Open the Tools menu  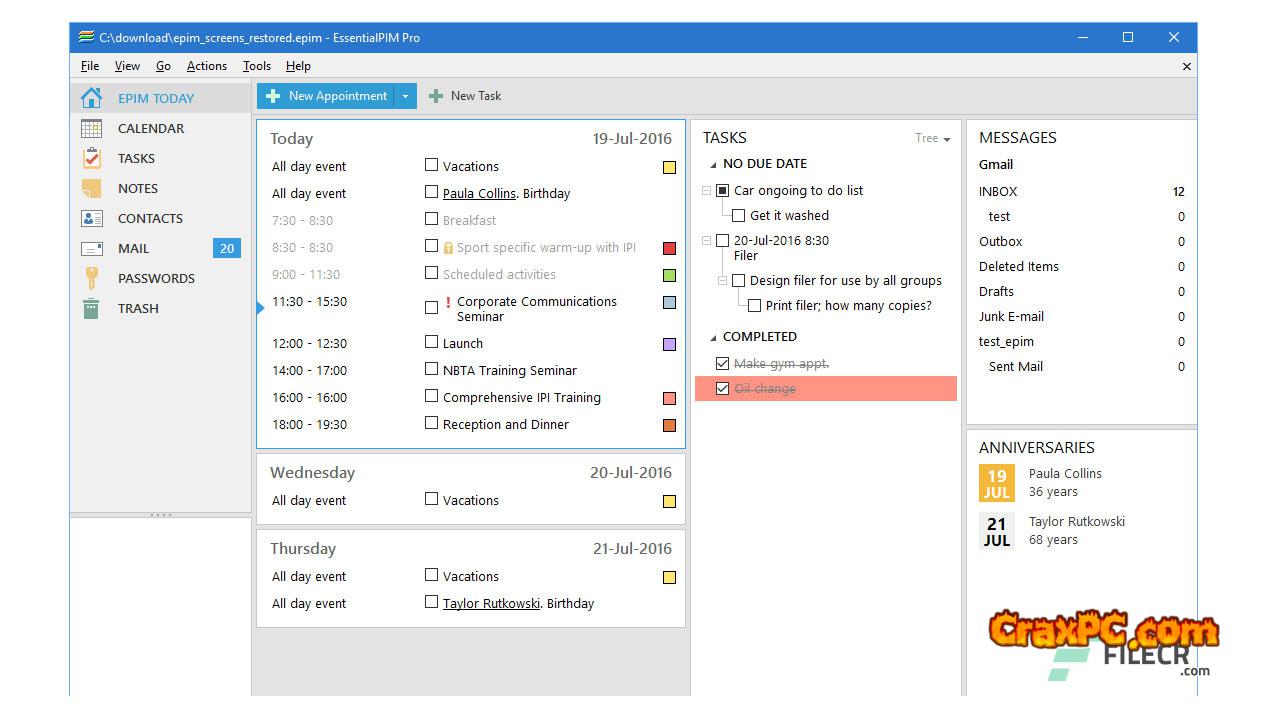pos(256,66)
